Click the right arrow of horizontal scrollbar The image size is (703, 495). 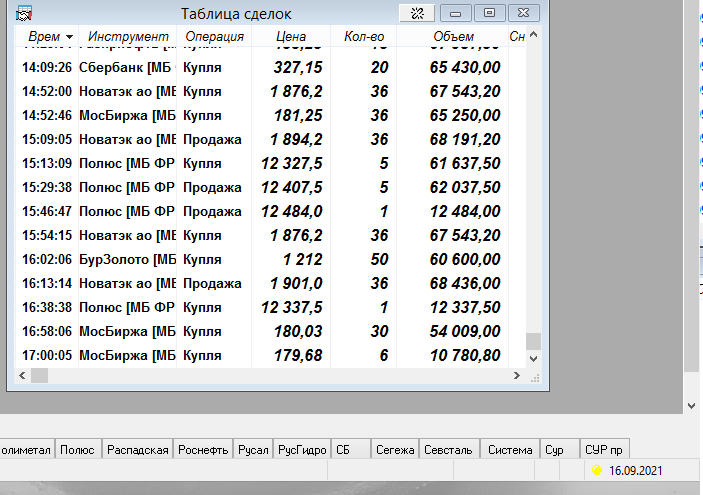(517, 375)
